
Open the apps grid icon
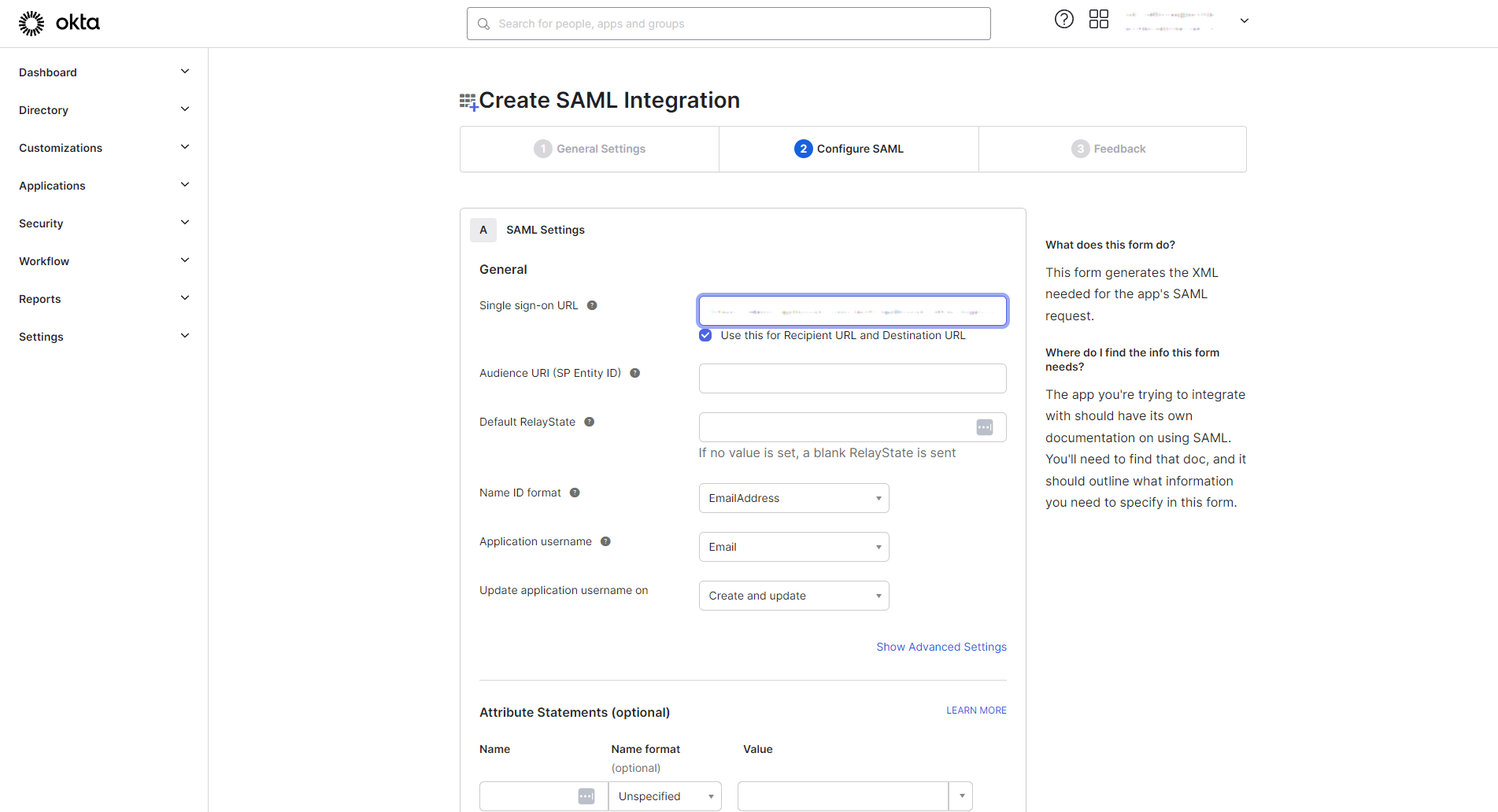tap(1098, 20)
